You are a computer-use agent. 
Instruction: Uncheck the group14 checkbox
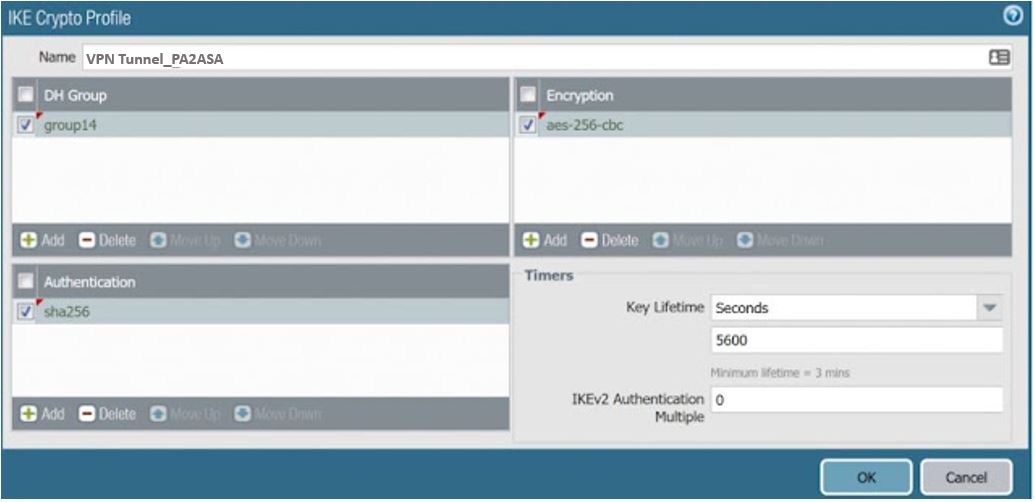tap(26, 125)
